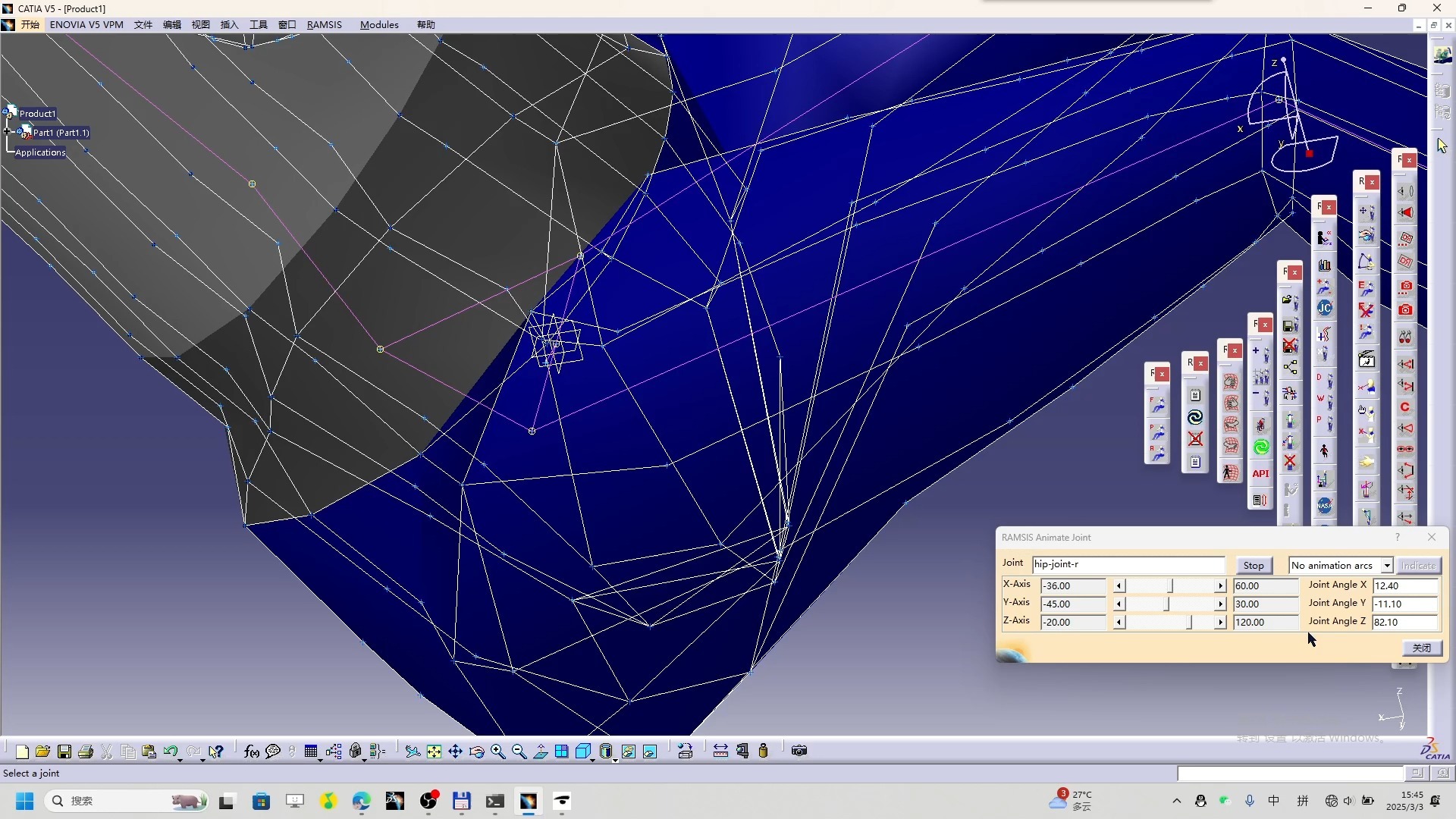Select the Zoom In magnifier tool
Screen dimensions: 1456x819
coord(497,752)
